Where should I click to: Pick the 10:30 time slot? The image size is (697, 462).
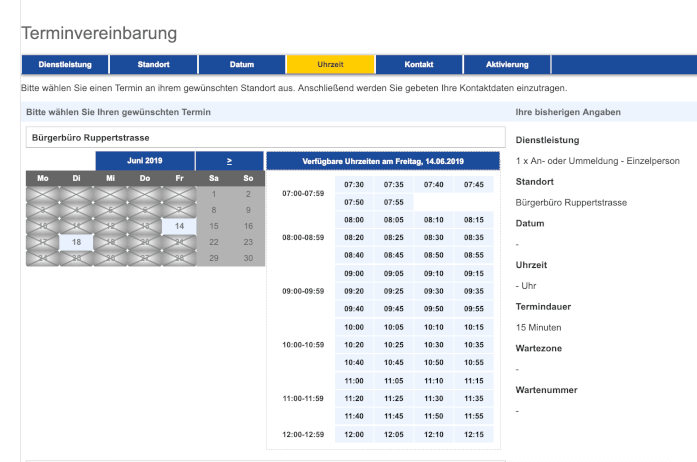[x=434, y=345]
